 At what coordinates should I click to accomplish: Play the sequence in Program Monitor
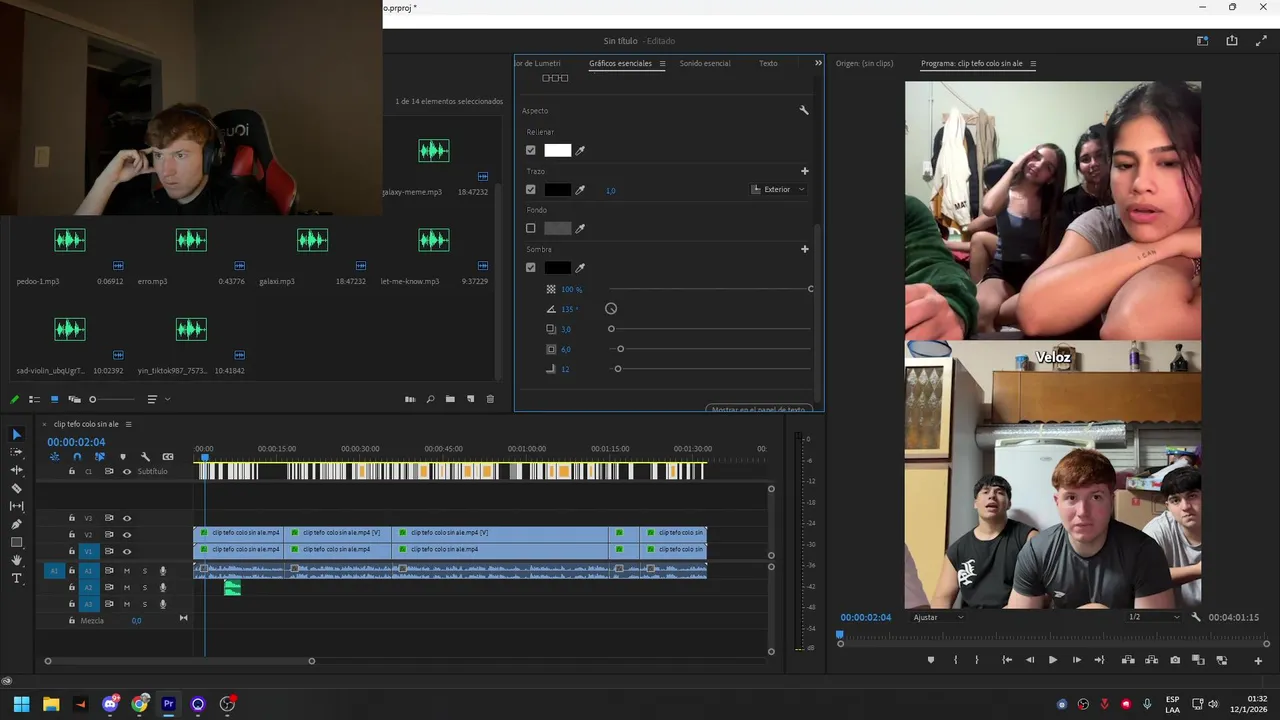coord(1053,660)
